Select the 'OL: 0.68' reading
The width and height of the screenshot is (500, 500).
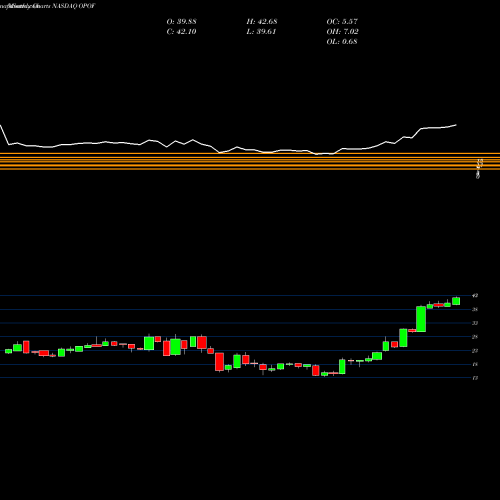coord(342,41)
